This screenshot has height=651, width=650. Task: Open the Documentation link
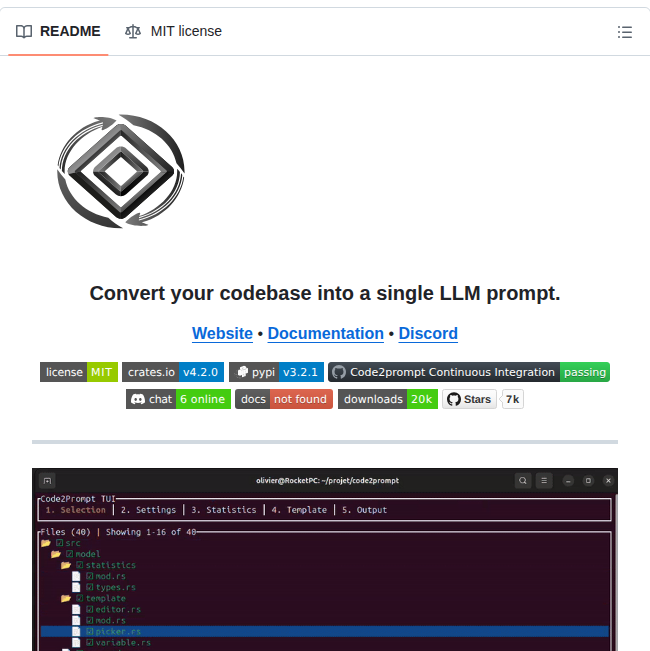tap(325, 333)
